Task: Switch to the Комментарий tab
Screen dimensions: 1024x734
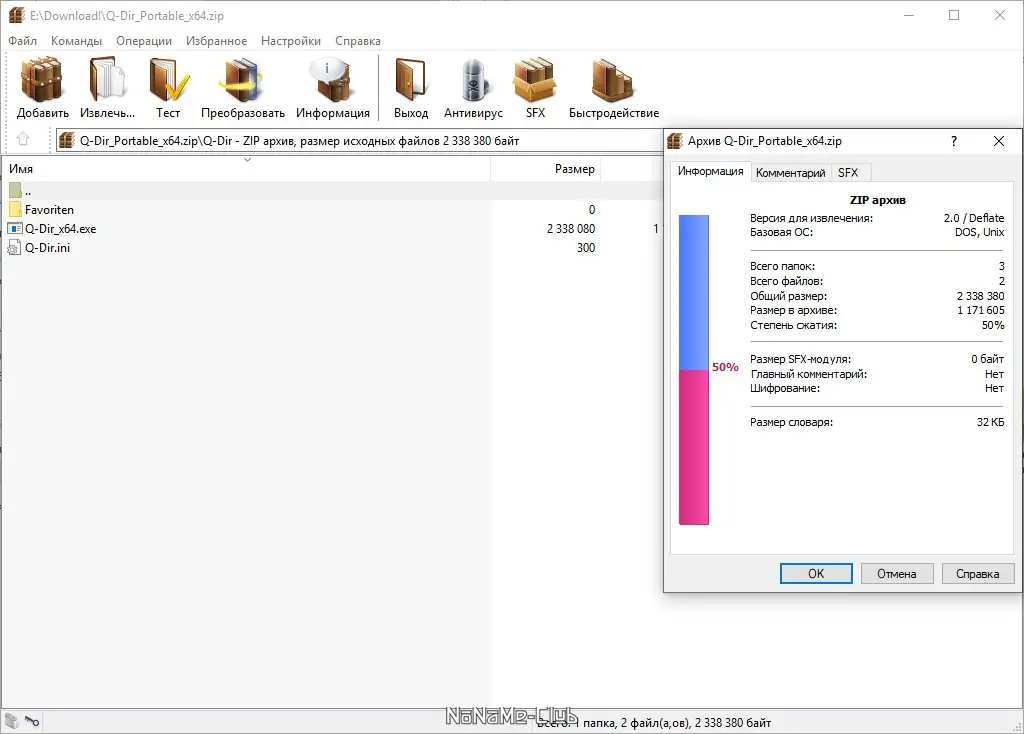Action: (790, 172)
